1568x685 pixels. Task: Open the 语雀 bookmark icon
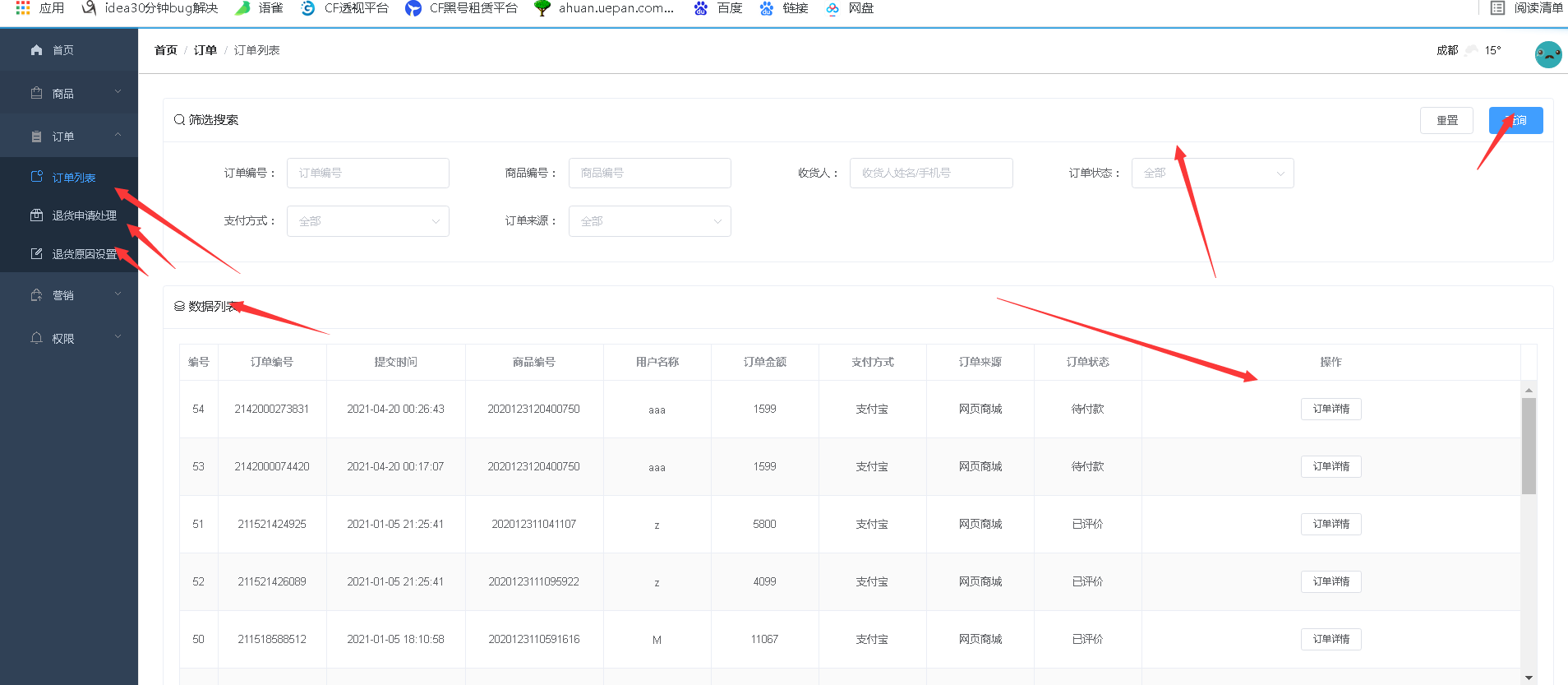pos(242,7)
